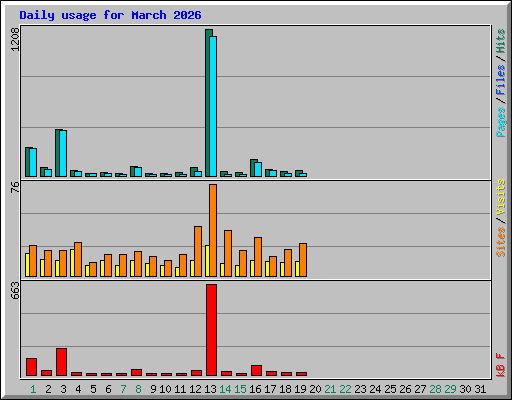Click the 'Daily usage for March 2026' title

(110, 16)
